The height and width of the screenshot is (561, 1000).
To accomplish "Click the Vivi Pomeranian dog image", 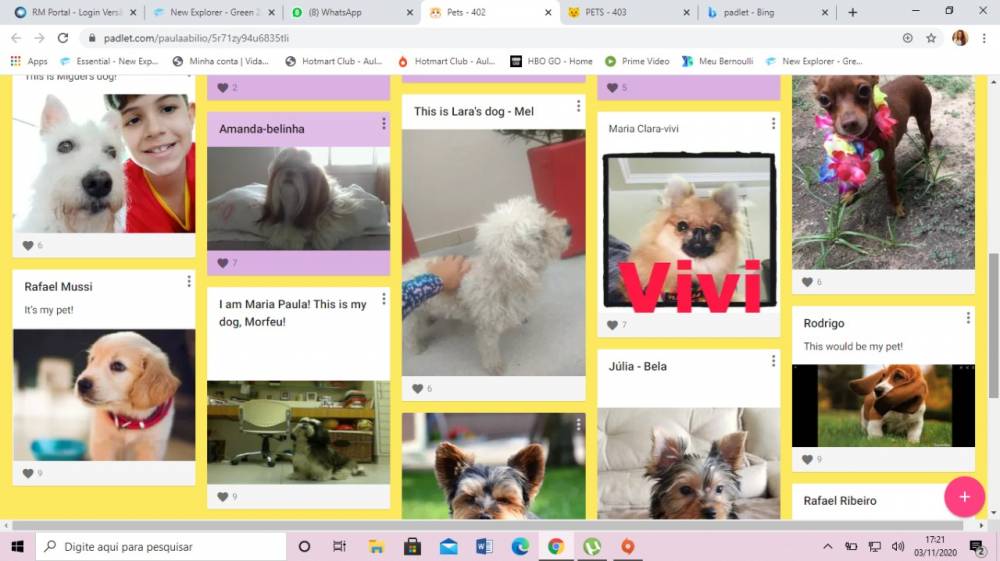I will (689, 231).
